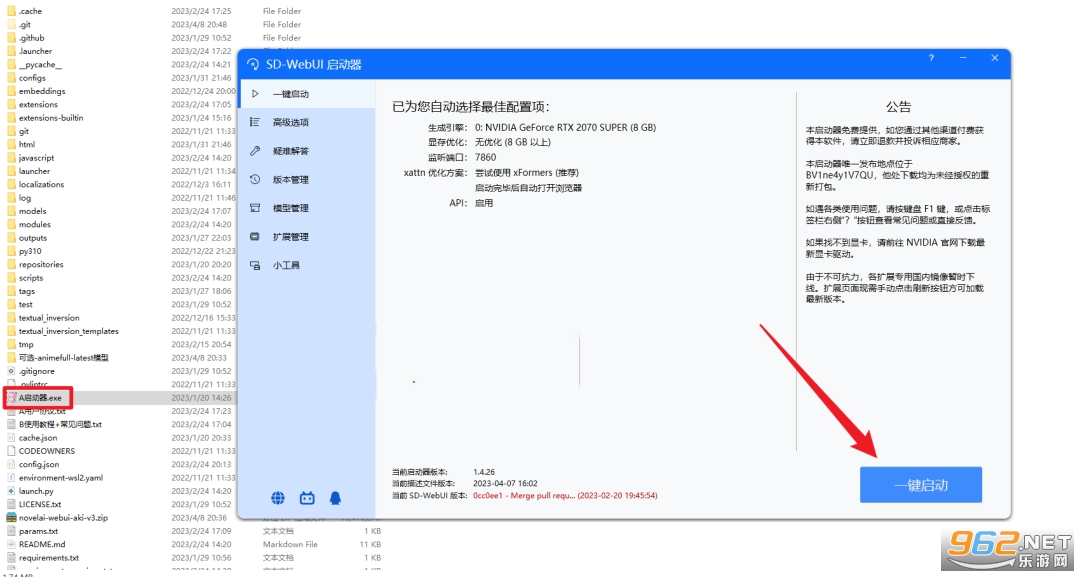
Task: Select the scripts folder in explorer
Action: pyautogui.click(x=31, y=277)
